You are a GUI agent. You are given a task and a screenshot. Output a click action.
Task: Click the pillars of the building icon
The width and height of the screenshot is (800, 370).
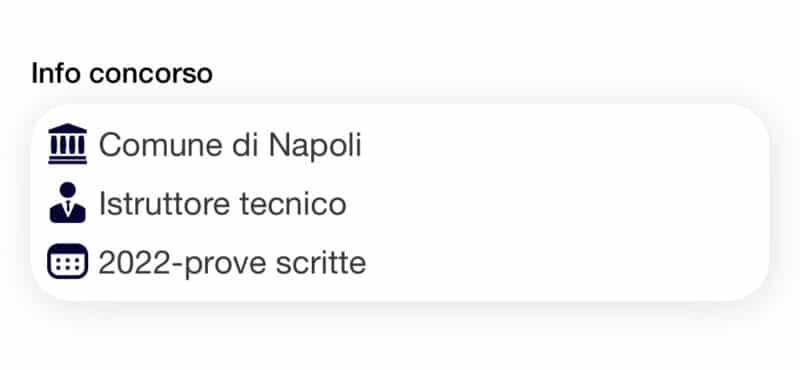coord(67,145)
